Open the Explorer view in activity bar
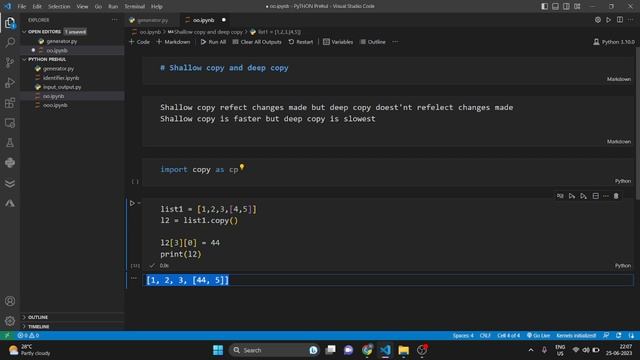This screenshot has width=640, height=360. click(10, 23)
